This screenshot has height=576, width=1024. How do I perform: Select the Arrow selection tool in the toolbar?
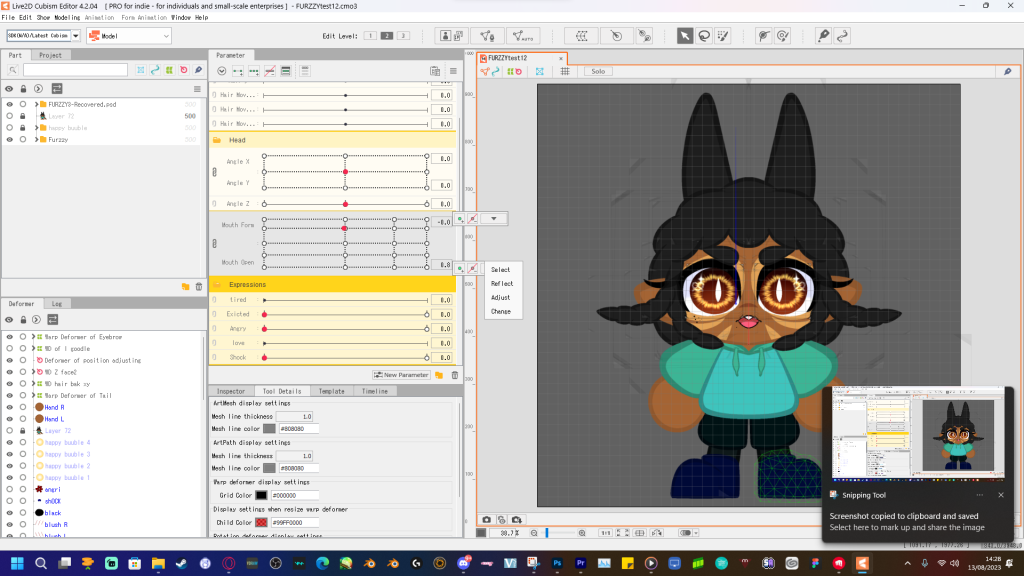684,36
